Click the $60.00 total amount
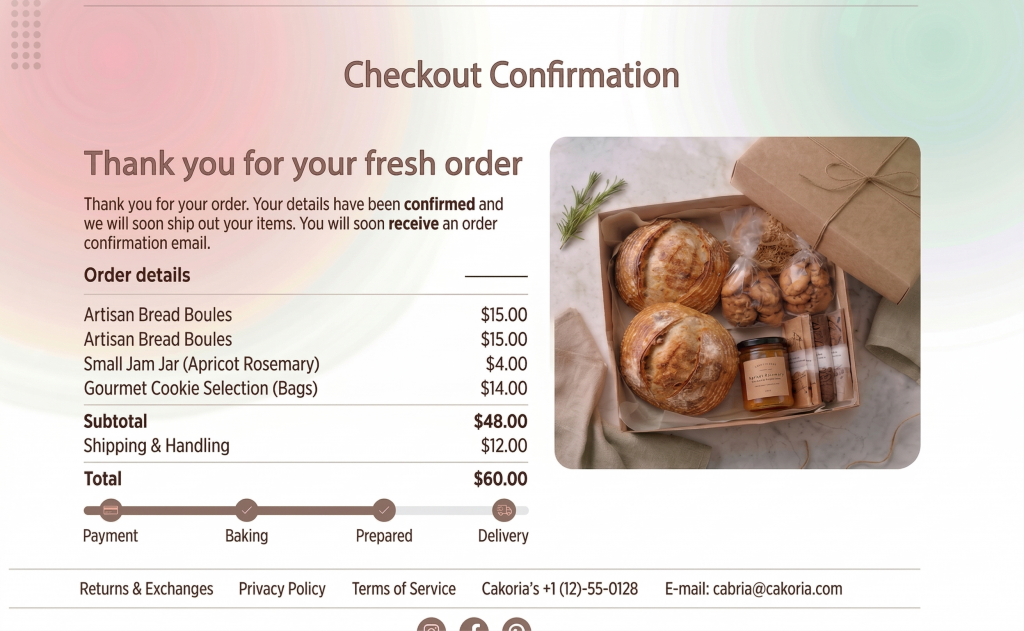The height and width of the screenshot is (631, 1024). pyautogui.click(x=500, y=479)
